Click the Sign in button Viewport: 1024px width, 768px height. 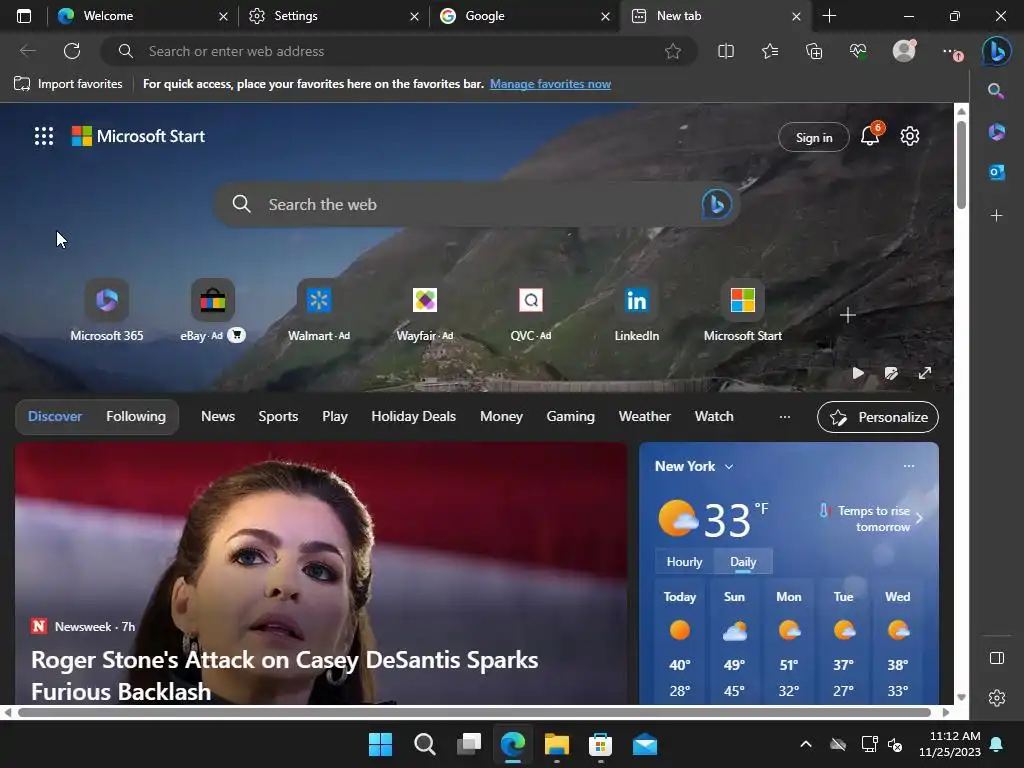814,137
